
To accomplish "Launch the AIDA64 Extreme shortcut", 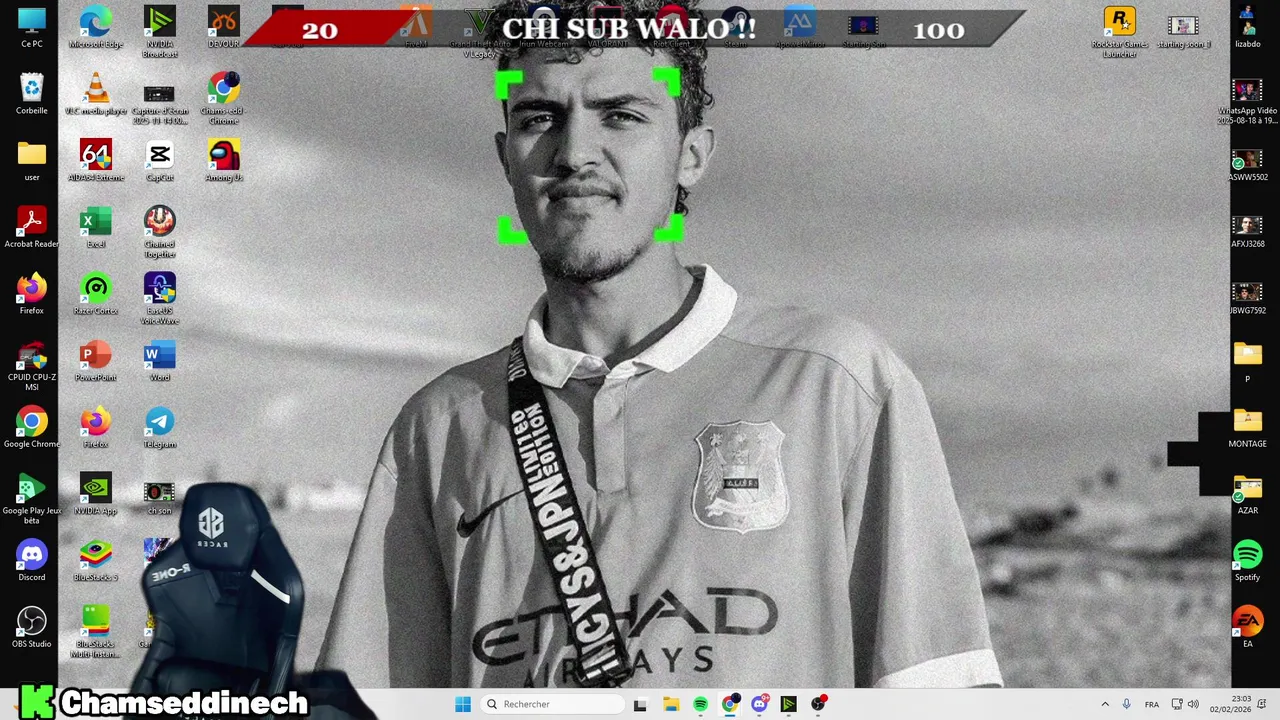I will coord(96,160).
